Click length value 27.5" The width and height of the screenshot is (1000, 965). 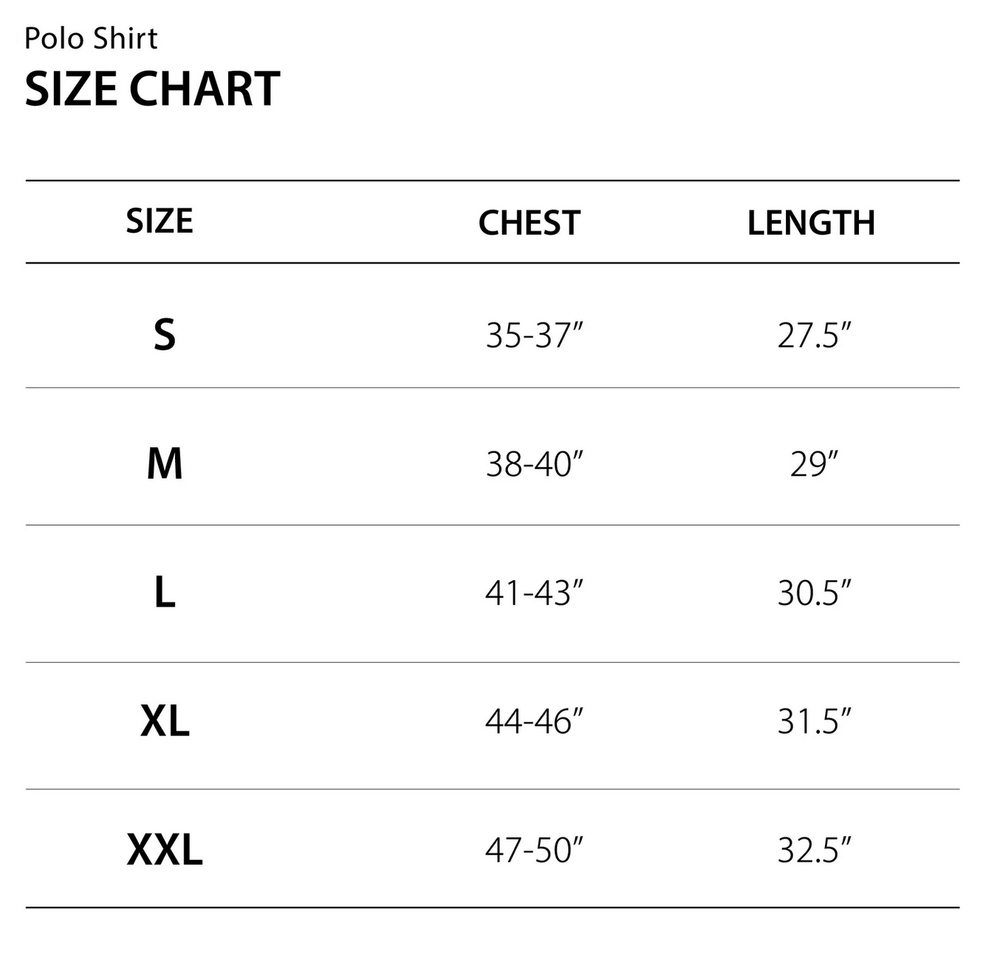tap(814, 335)
